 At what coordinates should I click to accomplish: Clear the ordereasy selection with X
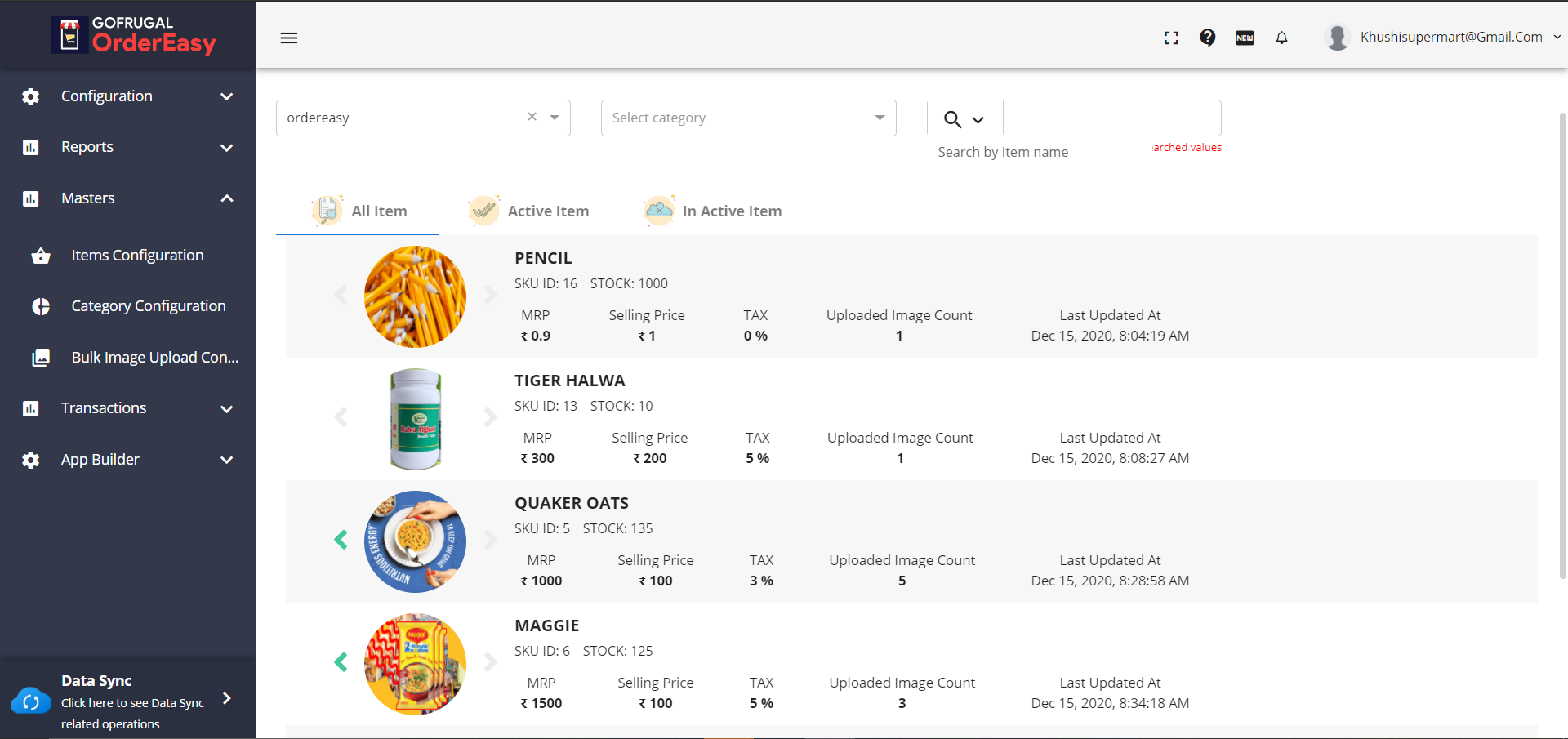[x=532, y=117]
